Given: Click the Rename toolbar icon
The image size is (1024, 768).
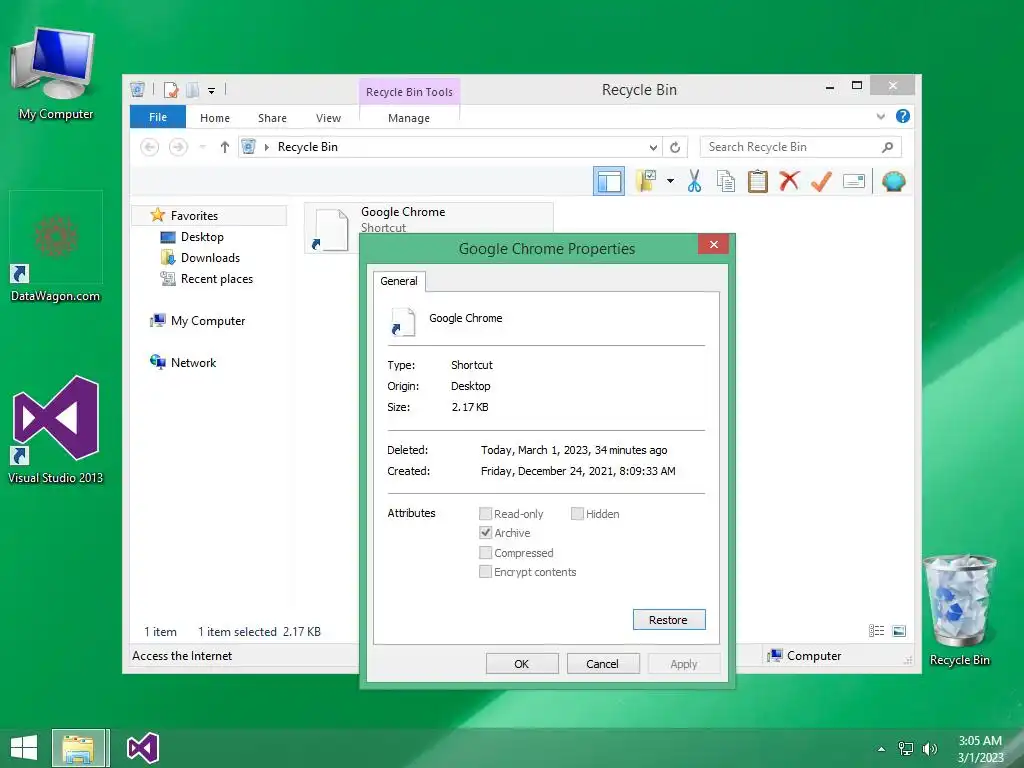Looking at the screenshot, I should [x=854, y=181].
